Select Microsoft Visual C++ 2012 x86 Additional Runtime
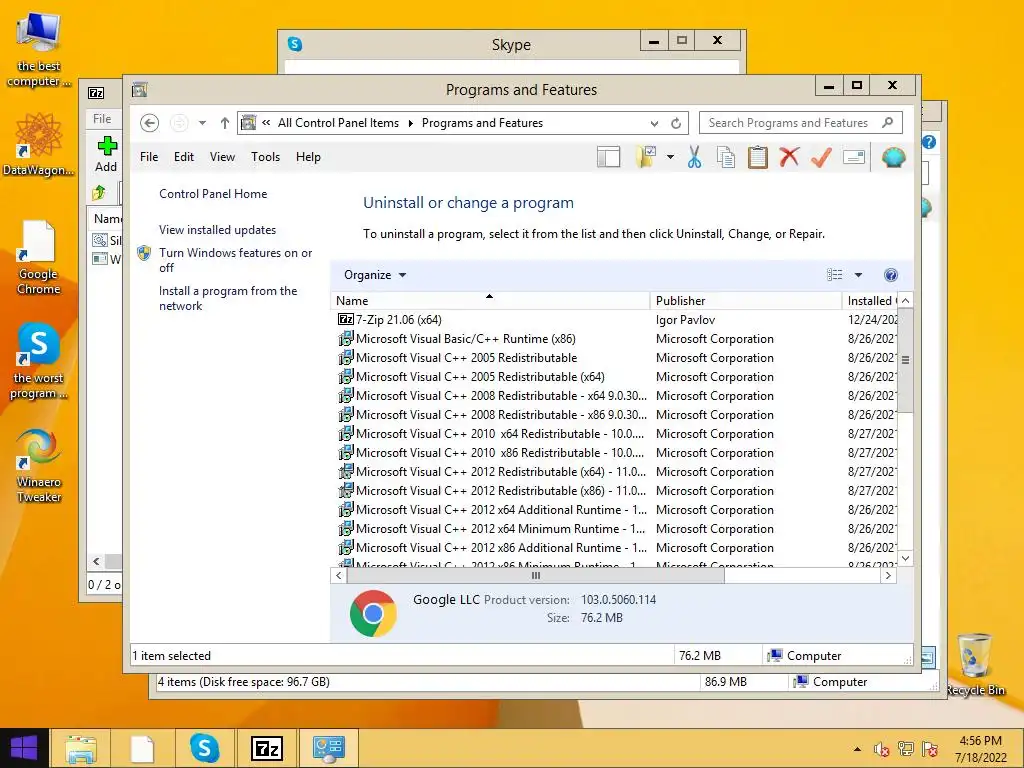1024x768 pixels. [x=501, y=548]
